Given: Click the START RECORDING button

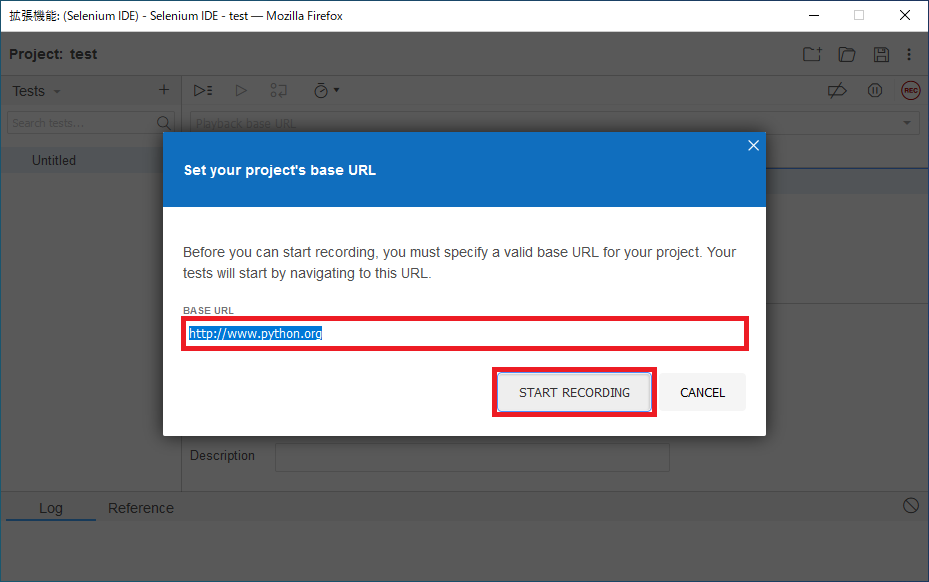Looking at the screenshot, I should pyautogui.click(x=574, y=392).
